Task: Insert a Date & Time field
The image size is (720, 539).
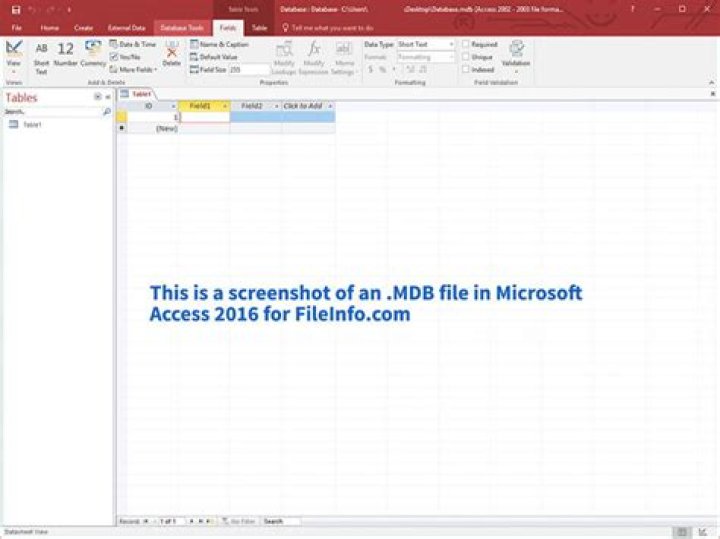Action: click(x=133, y=44)
